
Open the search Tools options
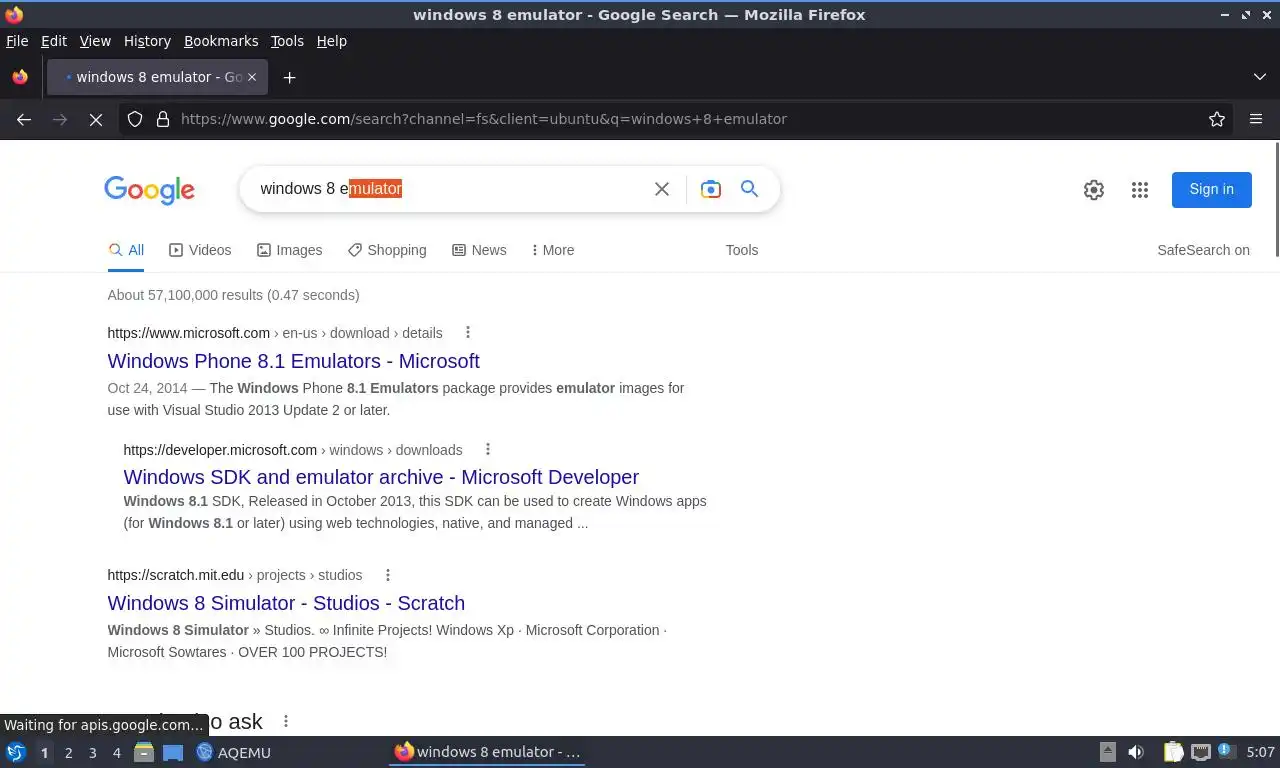tap(742, 250)
